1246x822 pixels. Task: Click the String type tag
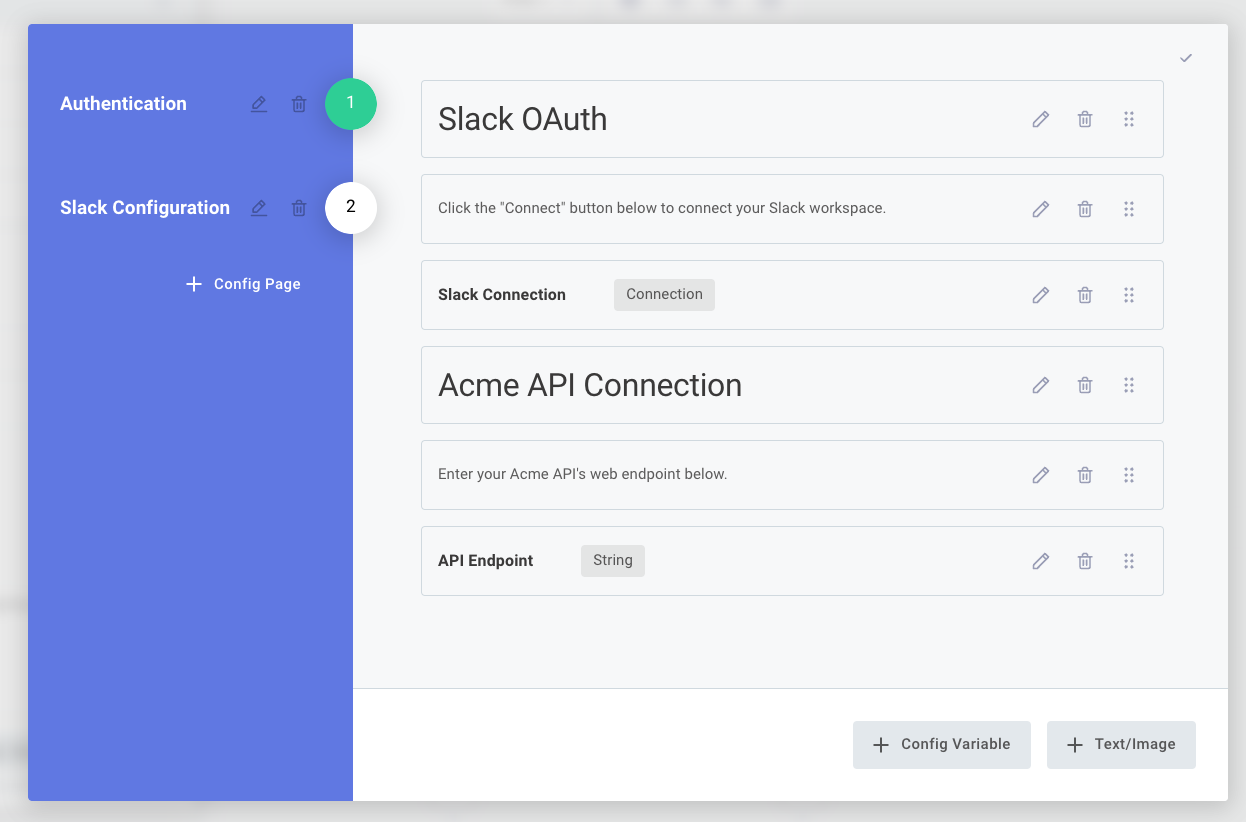(x=612, y=560)
